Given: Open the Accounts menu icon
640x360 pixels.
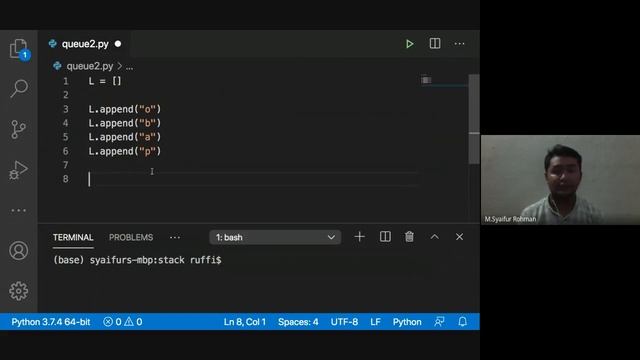Looking at the screenshot, I should point(18,251).
